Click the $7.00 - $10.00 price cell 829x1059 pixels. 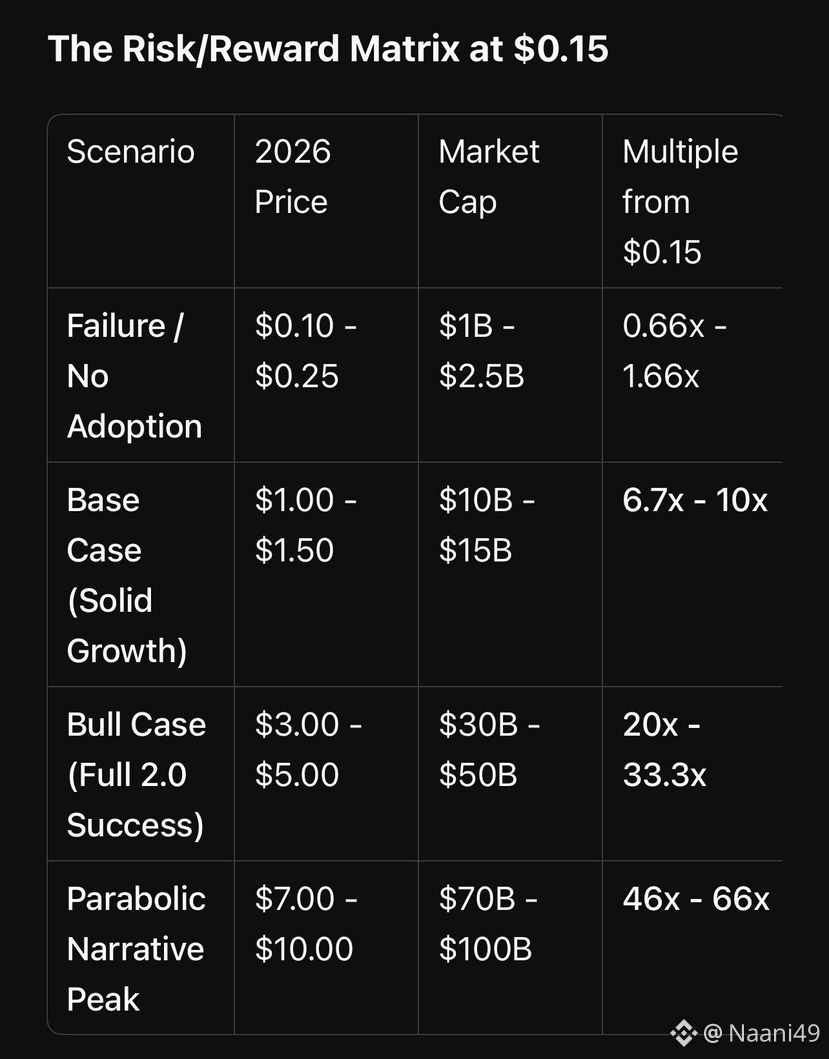[x=305, y=923]
